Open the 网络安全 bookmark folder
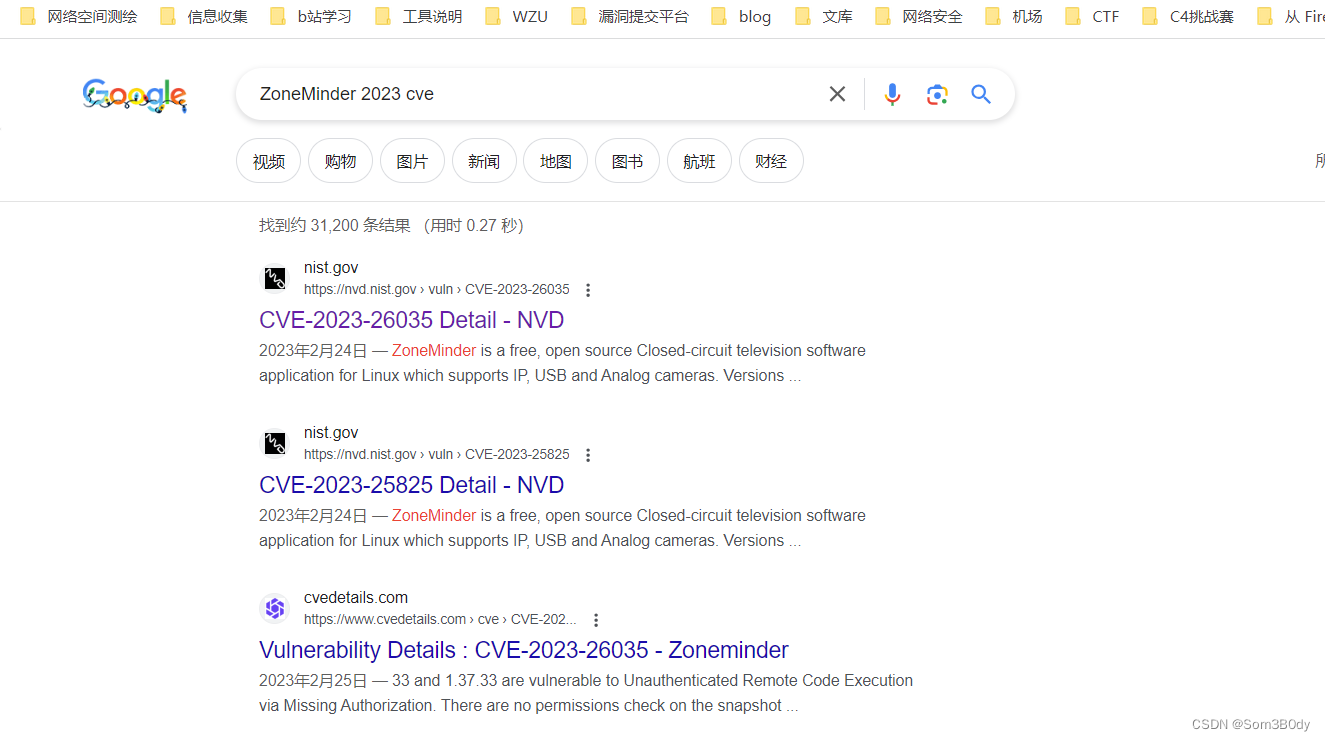Screen dimensions: 1325x741 click(918, 16)
